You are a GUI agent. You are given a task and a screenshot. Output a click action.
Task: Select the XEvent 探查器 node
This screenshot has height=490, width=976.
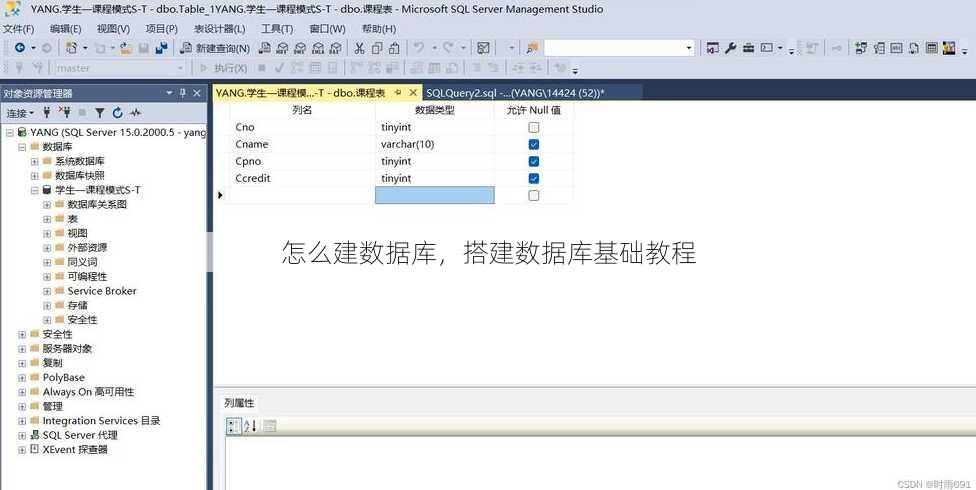[x=75, y=450]
